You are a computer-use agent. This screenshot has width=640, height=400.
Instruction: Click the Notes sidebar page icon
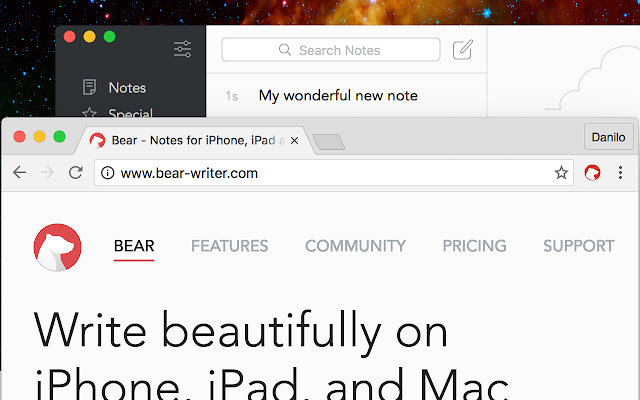click(89, 87)
